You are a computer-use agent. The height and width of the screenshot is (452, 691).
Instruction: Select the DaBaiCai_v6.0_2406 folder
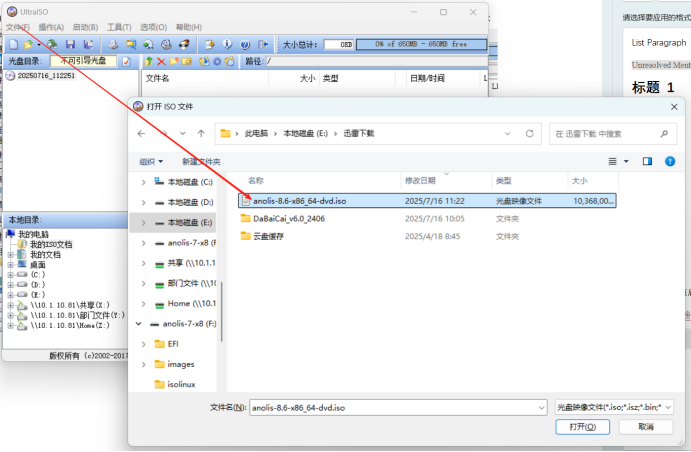[289, 219]
